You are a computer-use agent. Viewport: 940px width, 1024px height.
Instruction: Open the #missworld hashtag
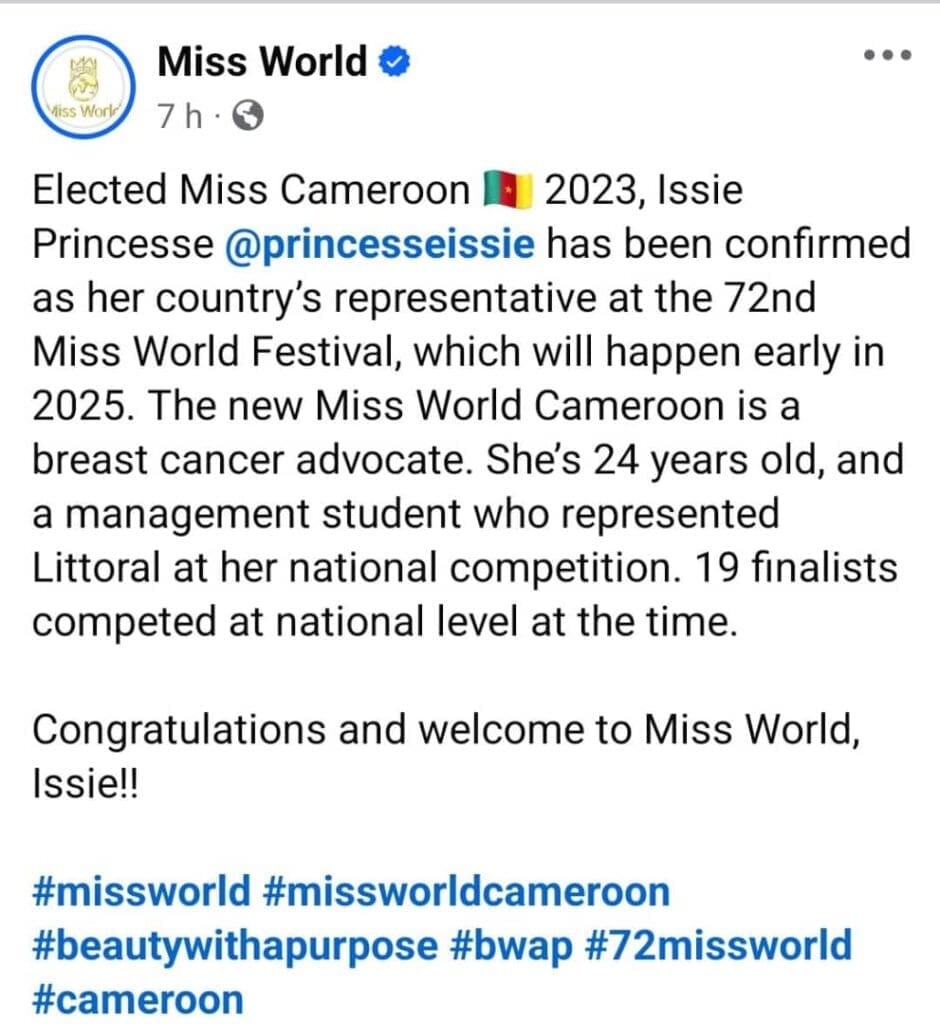coord(142,890)
